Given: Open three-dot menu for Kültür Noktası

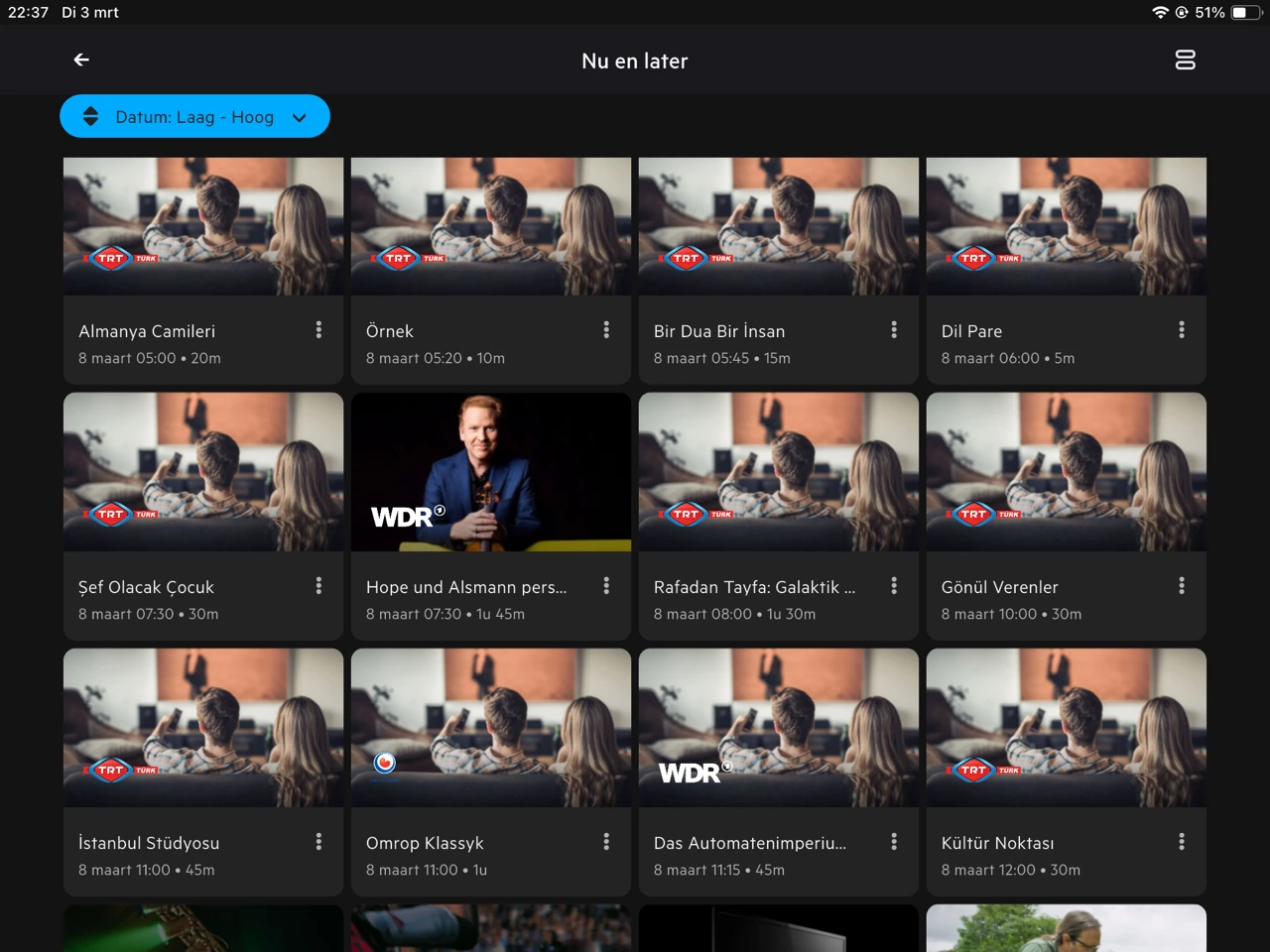Looking at the screenshot, I should [x=1182, y=842].
